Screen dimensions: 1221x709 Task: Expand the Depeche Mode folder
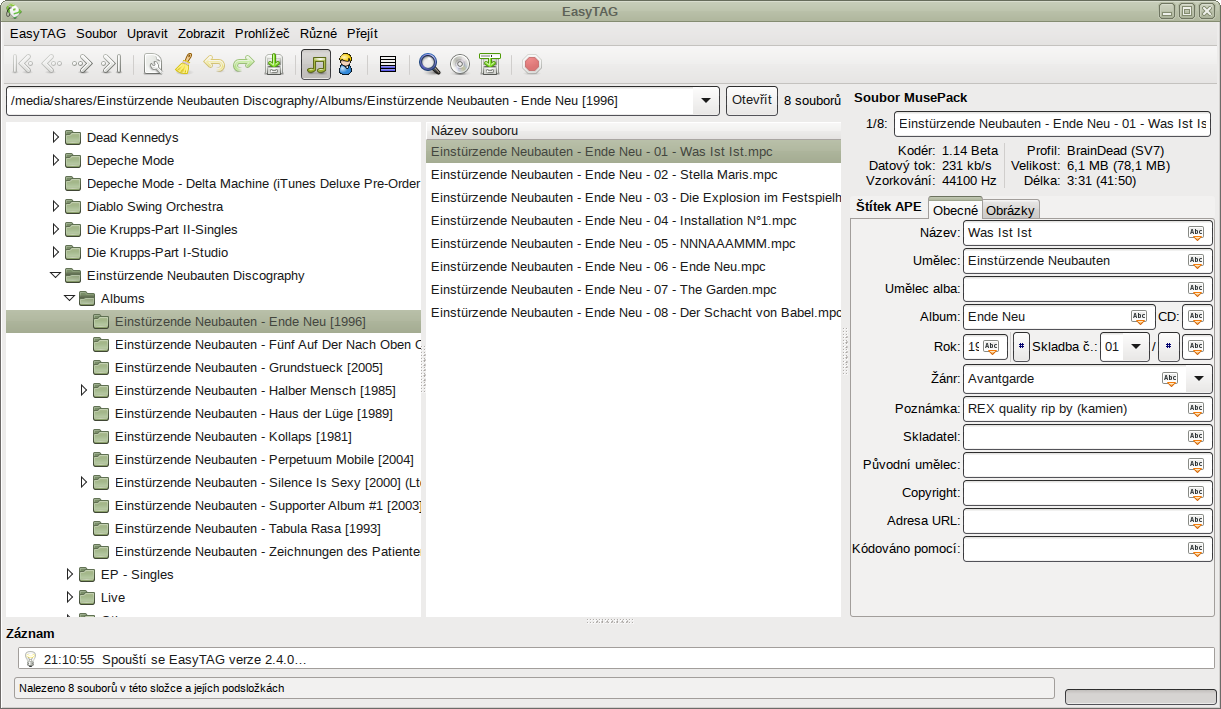coord(56,160)
